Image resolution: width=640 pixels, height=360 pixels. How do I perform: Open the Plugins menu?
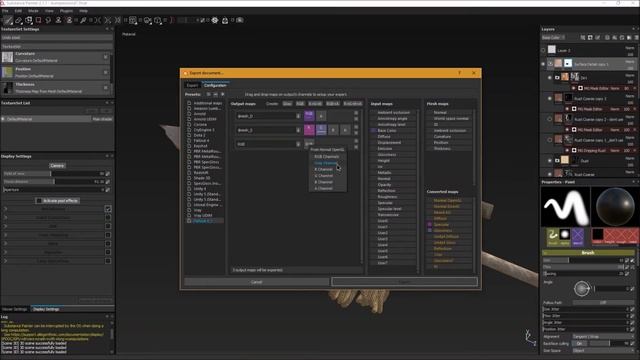click(x=66, y=11)
